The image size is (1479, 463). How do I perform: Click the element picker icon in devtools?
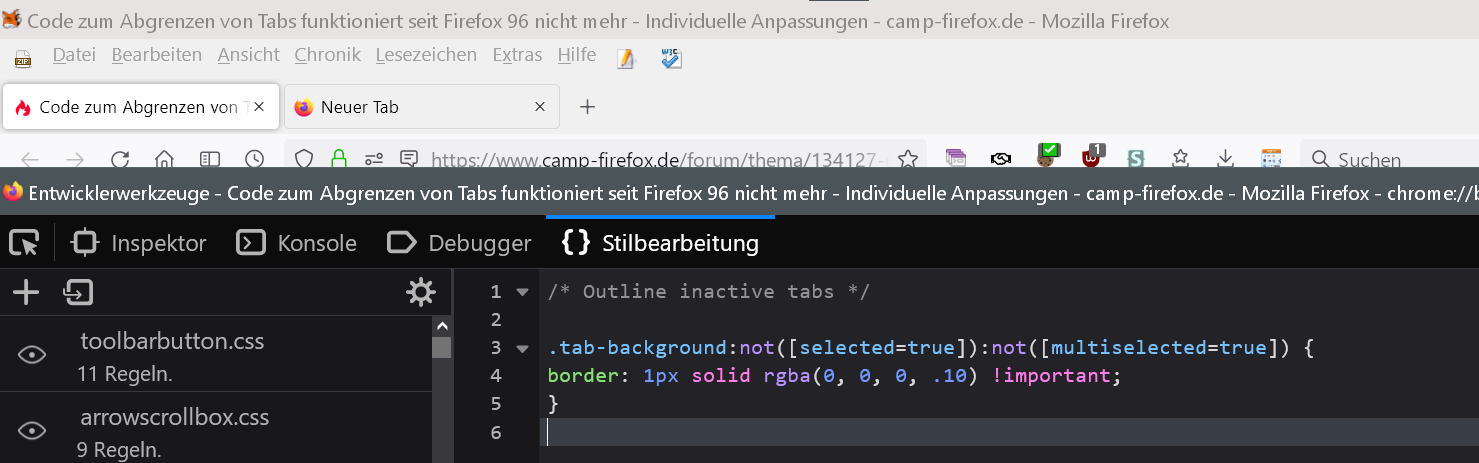tap(24, 242)
